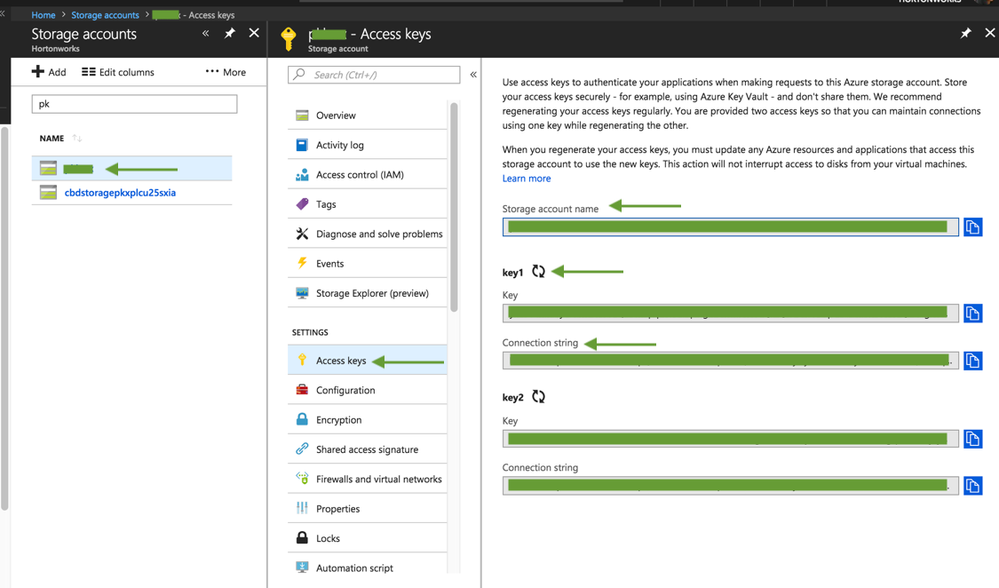This screenshot has height=588, width=999.
Task: Open the Access keys settings page
Action: pyautogui.click(x=341, y=361)
